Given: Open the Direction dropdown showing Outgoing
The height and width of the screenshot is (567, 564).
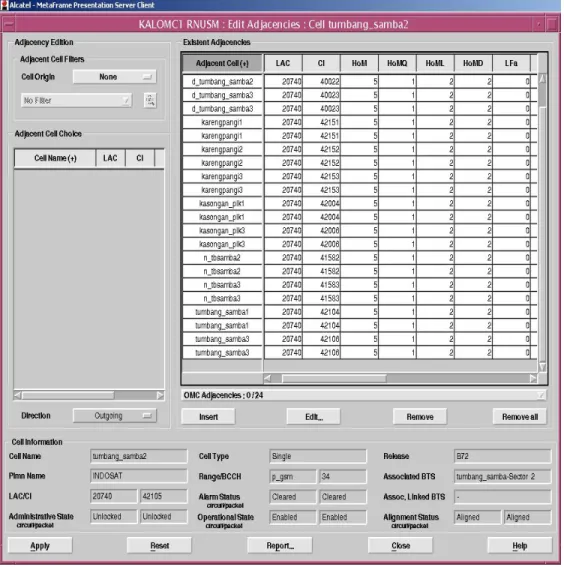Looking at the screenshot, I should (115, 416).
